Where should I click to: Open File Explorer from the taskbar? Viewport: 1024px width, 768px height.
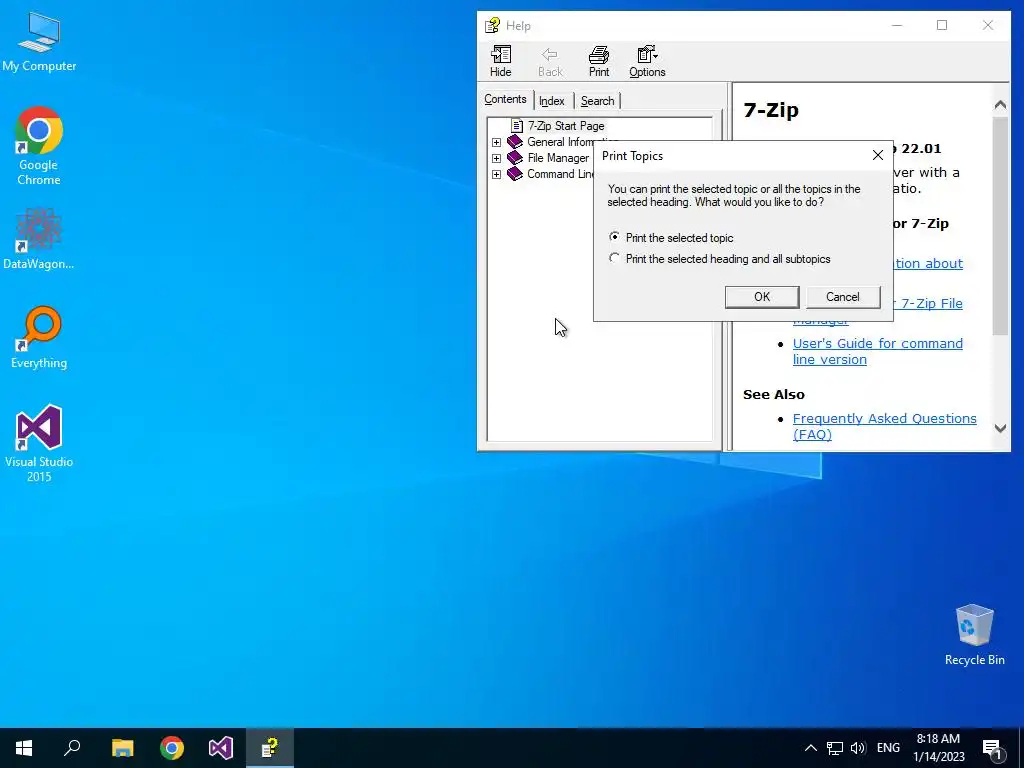[122, 748]
